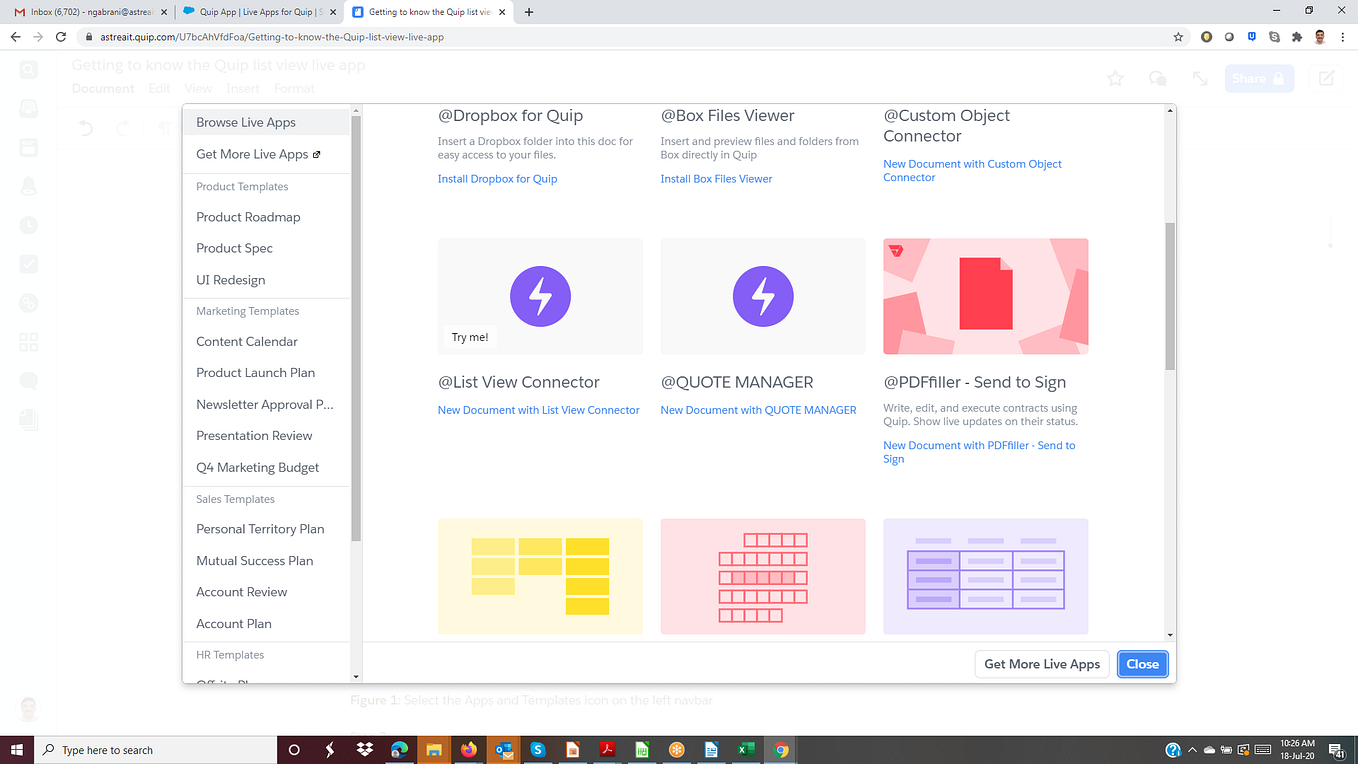Click the List View Connector lightning icon
Screen dimensions: 1358x764
[540, 296]
